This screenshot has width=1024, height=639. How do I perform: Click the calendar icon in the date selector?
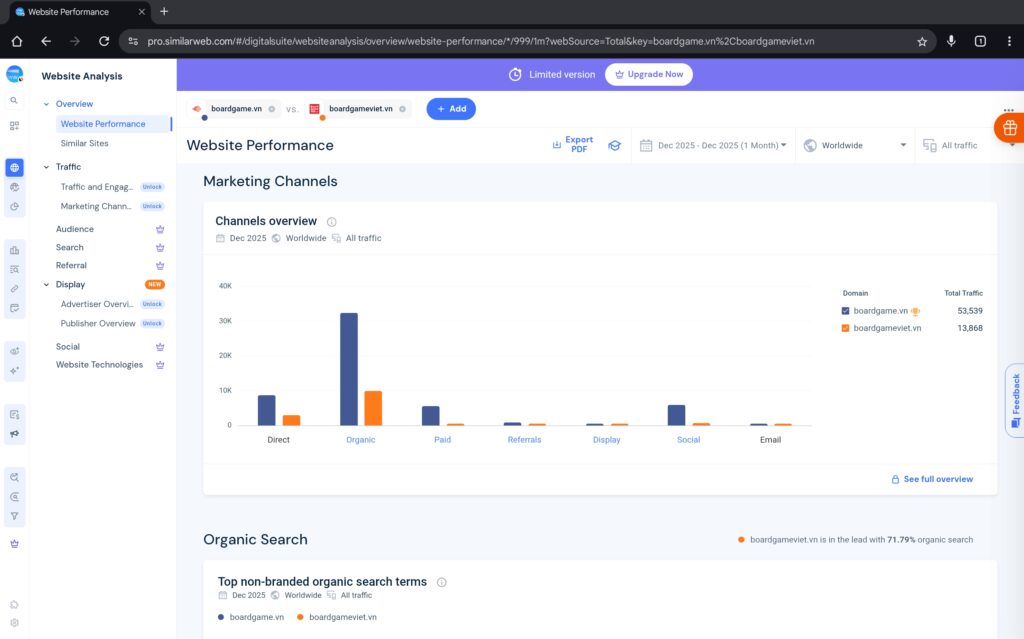(x=646, y=145)
